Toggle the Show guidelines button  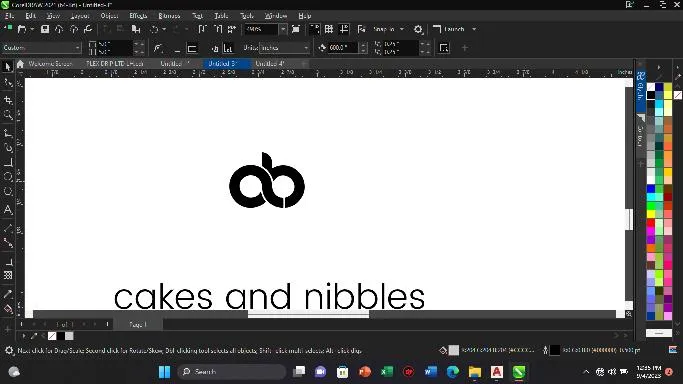[344, 29]
